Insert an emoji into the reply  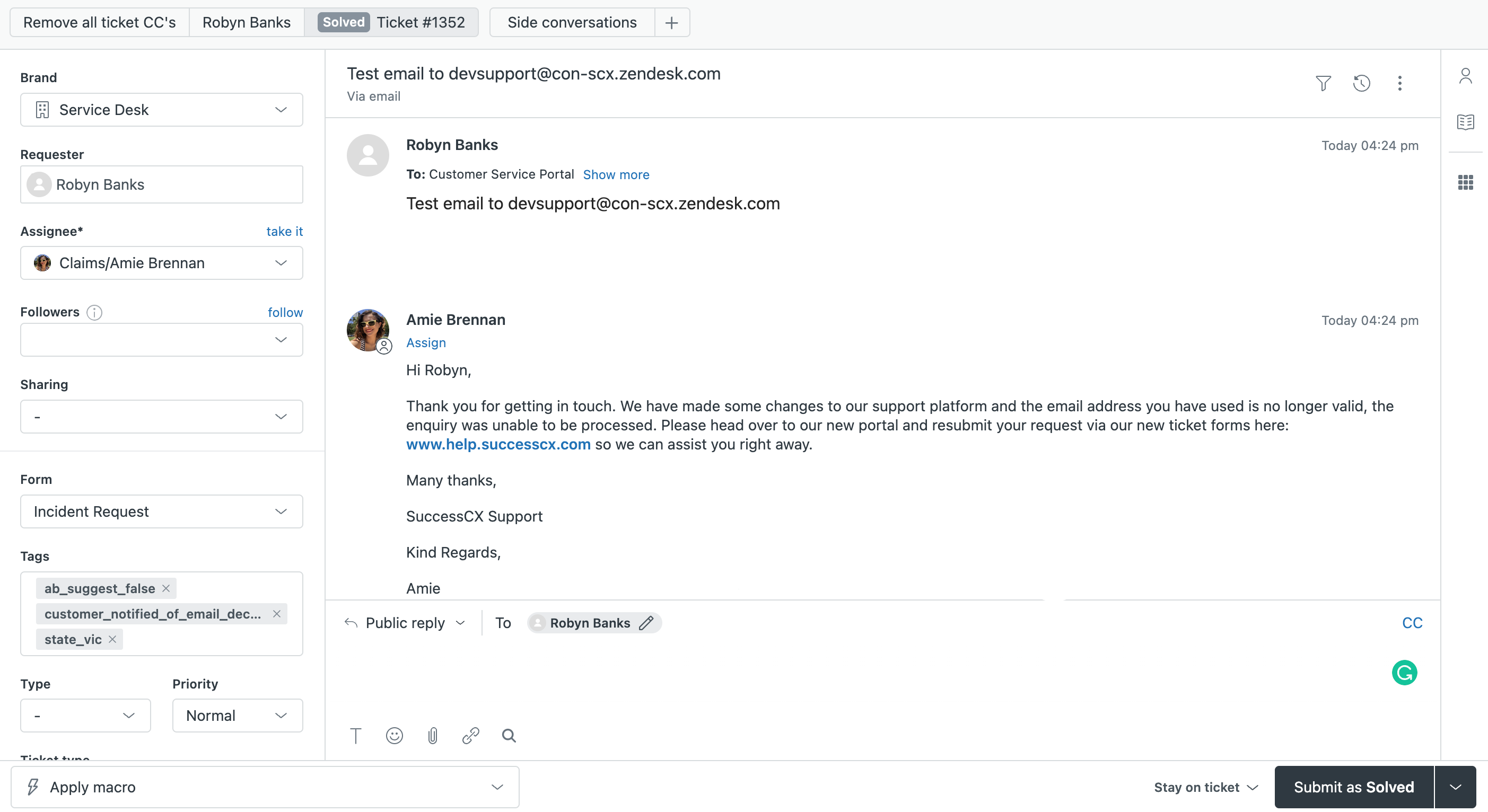(394, 735)
